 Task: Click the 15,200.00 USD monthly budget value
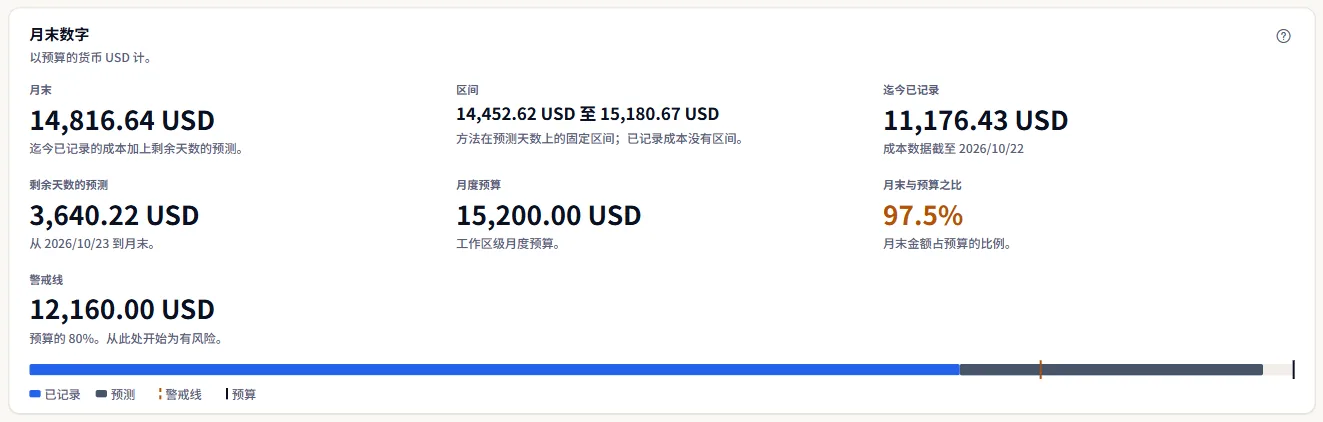point(549,215)
